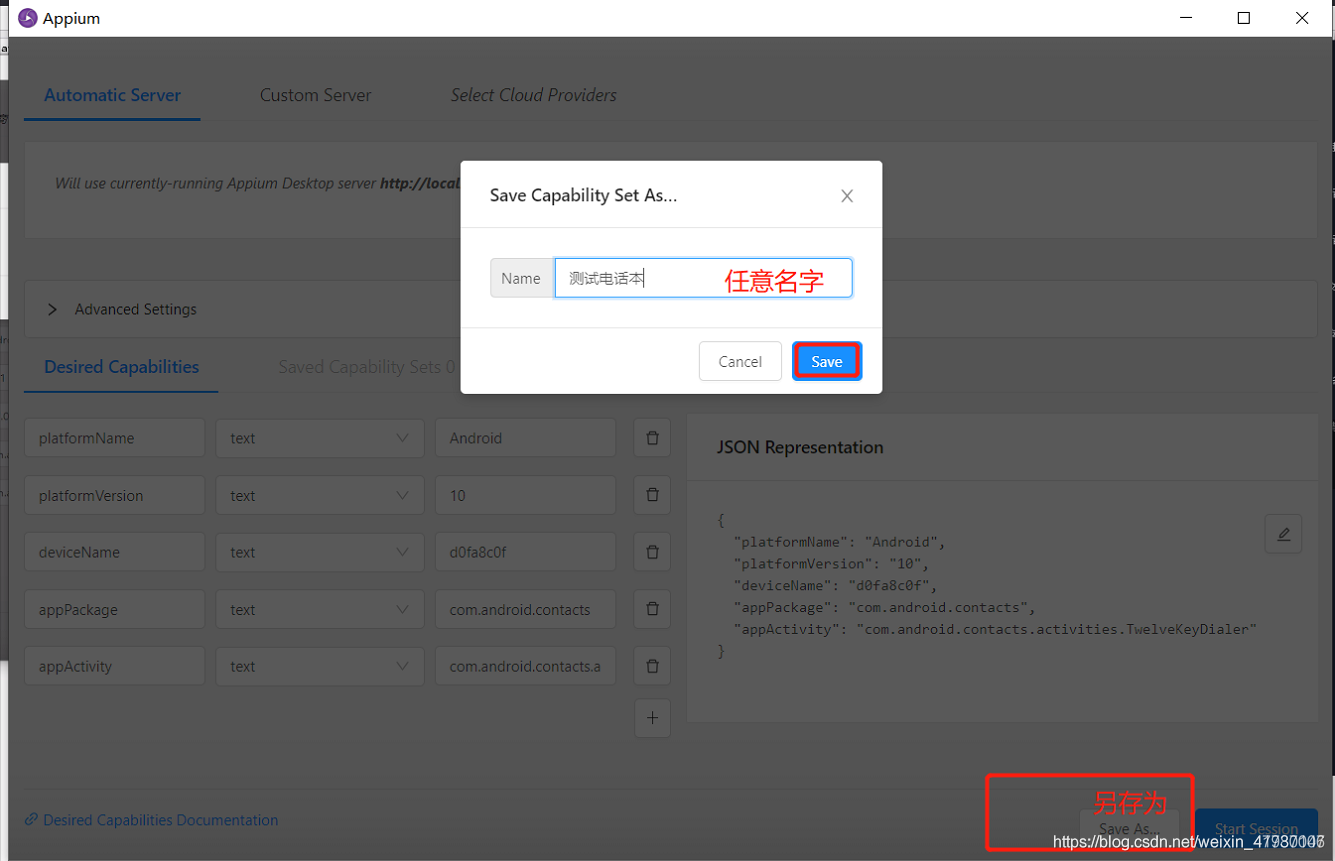
Task: Click the Start Session button
Action: 1256,829
